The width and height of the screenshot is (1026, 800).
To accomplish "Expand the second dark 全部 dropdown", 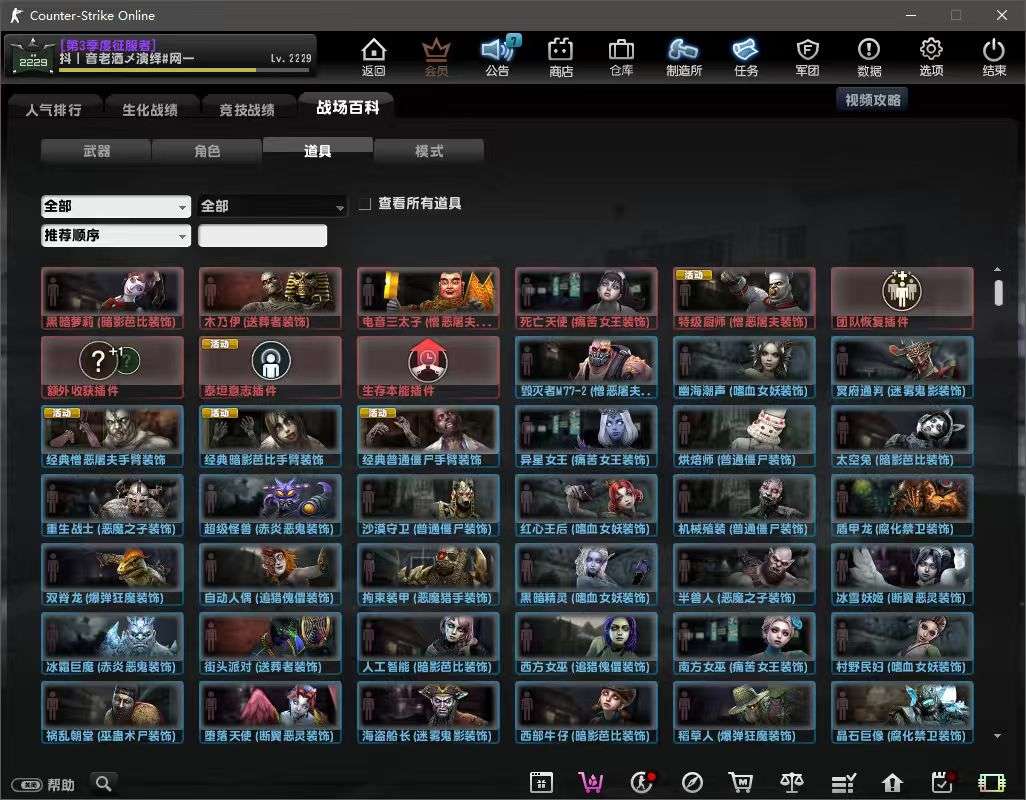I will pyautogui.click(x=272, y=207).
